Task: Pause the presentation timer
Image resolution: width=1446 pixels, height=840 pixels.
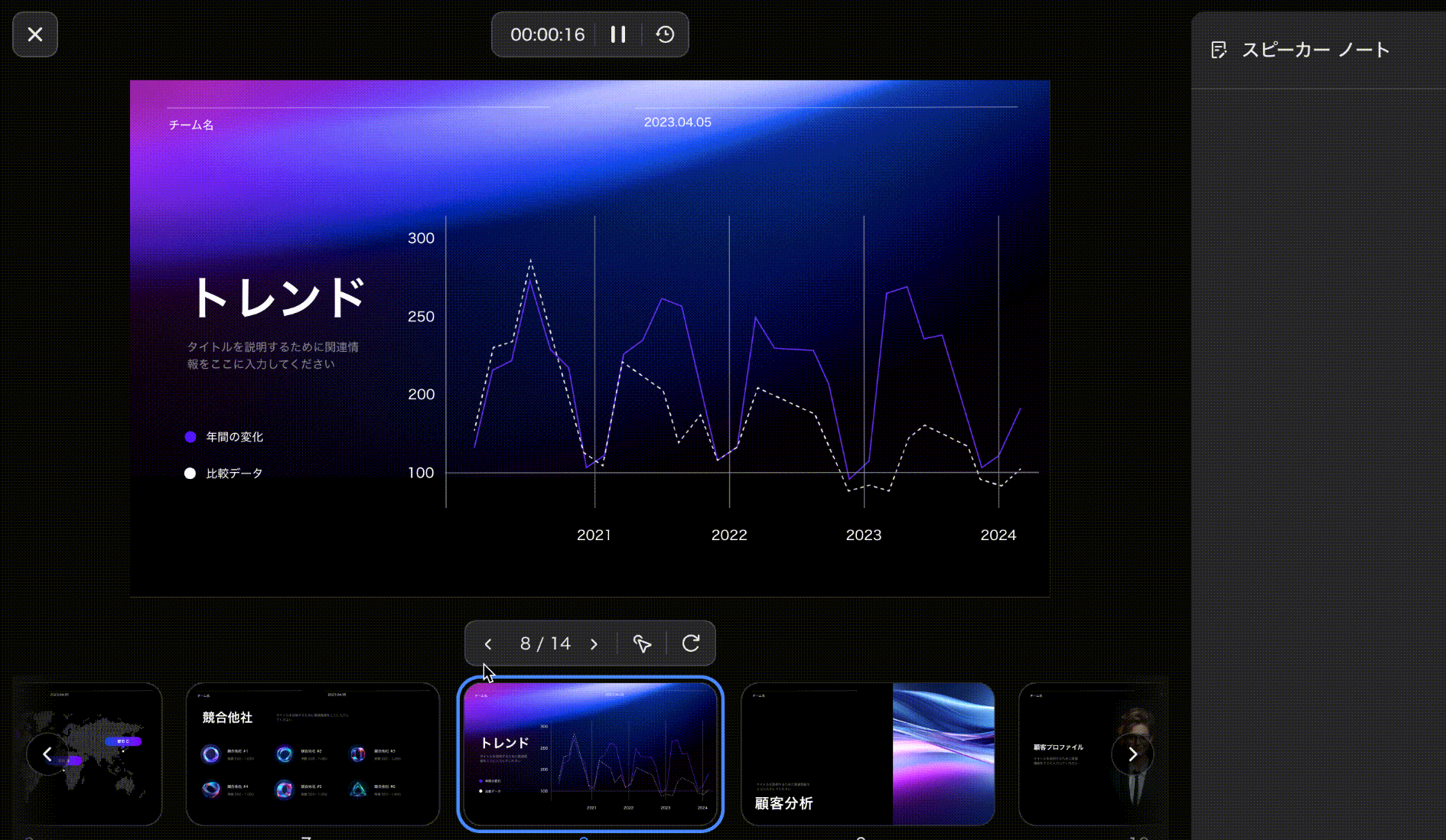Action: pyautogui.click(x=618, y=34)
